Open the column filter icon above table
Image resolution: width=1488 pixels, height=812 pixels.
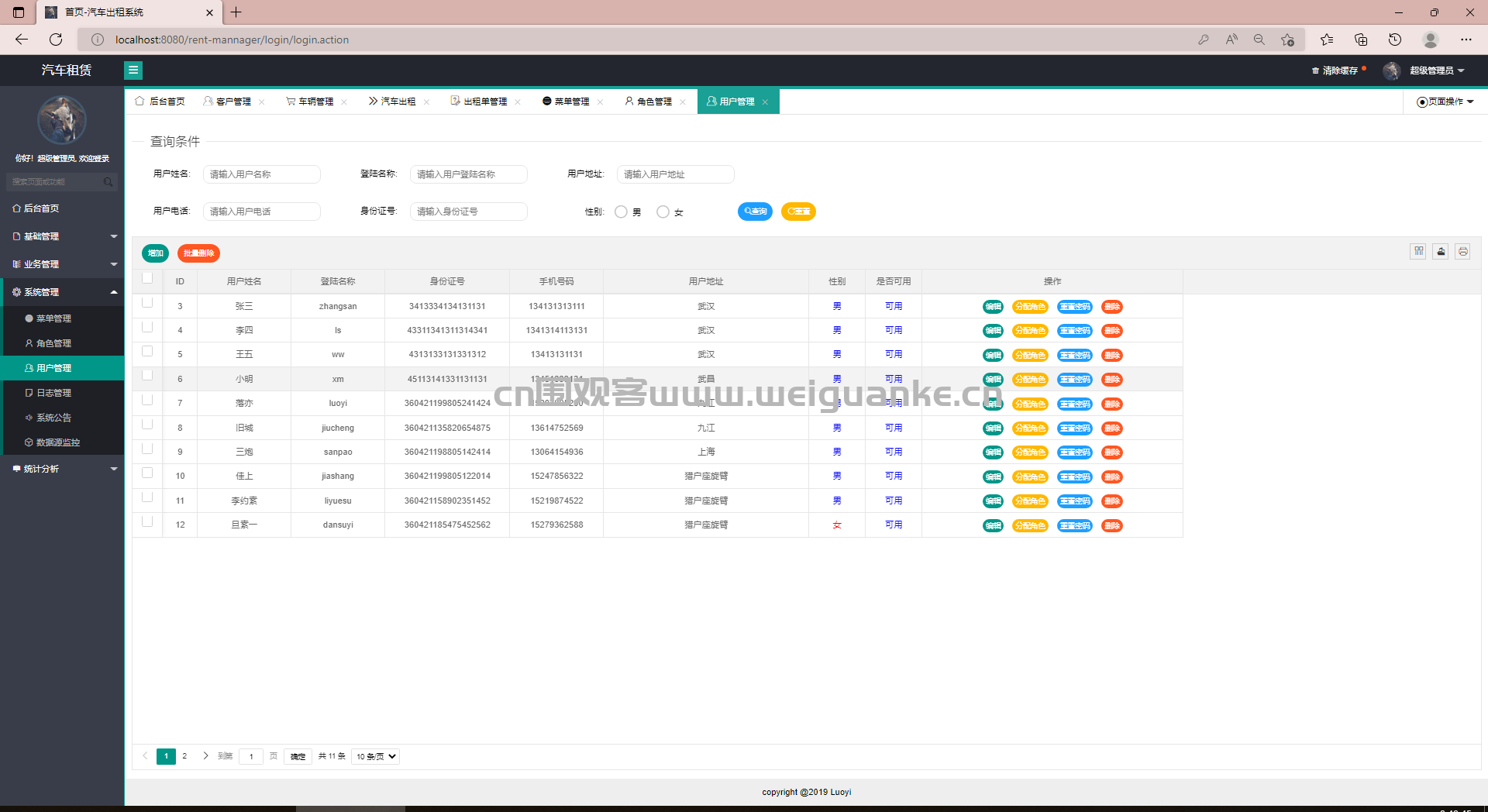point(1418,251)
